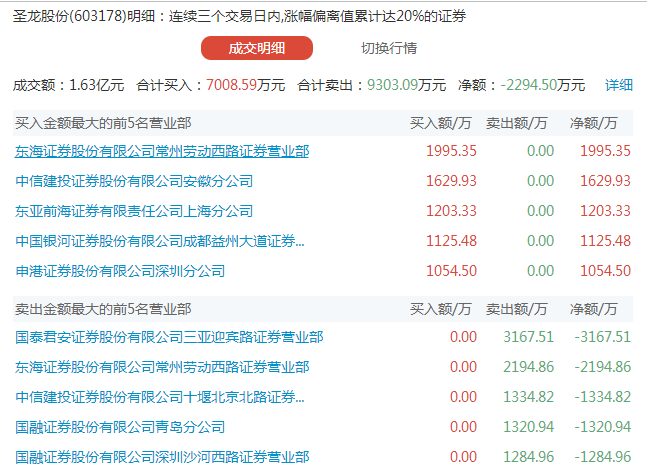The image size is (647, 470).
Task: Click 买入额/万 column header in buy table
Action: point(441,123)
